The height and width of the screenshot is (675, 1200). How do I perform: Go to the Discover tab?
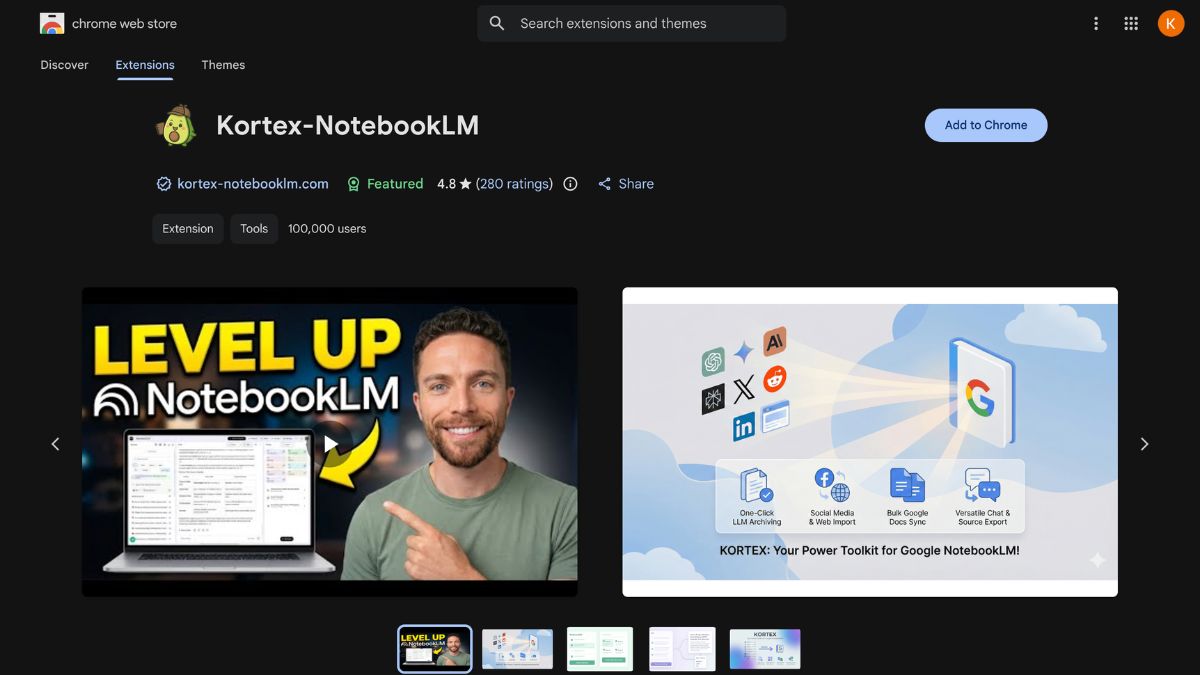(64, 65)
